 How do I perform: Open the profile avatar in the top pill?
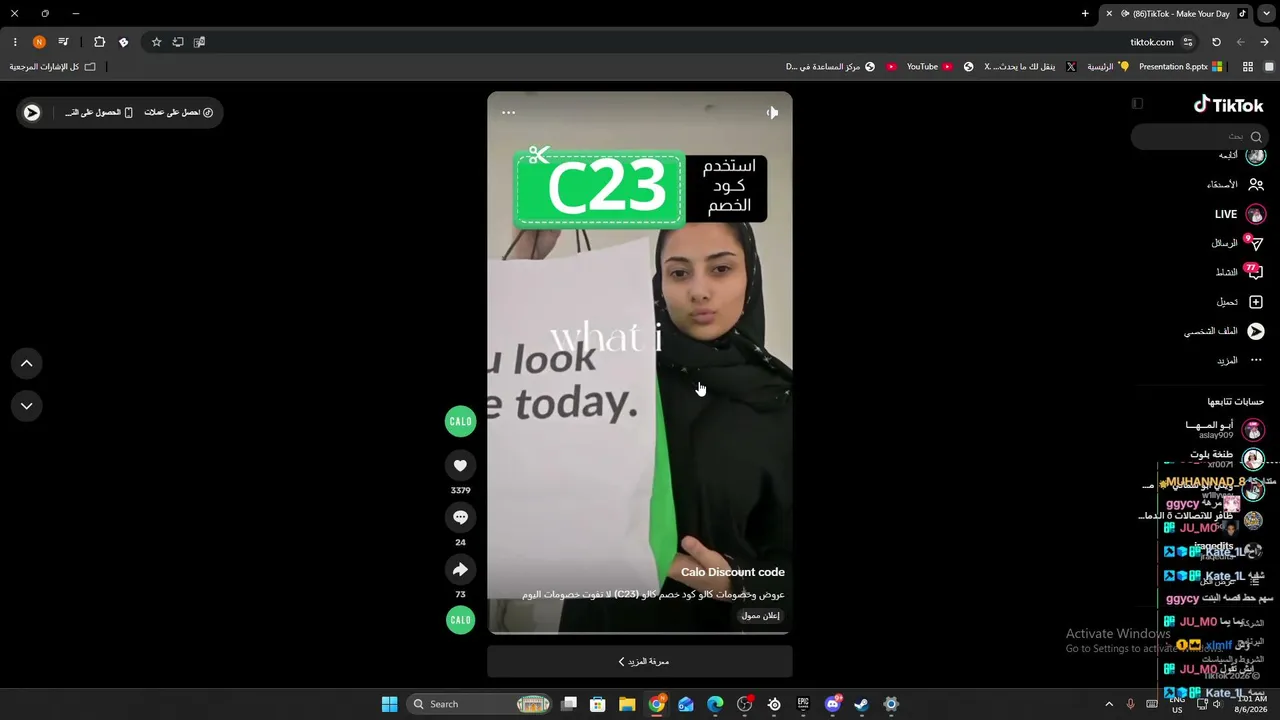click(32, 113)
